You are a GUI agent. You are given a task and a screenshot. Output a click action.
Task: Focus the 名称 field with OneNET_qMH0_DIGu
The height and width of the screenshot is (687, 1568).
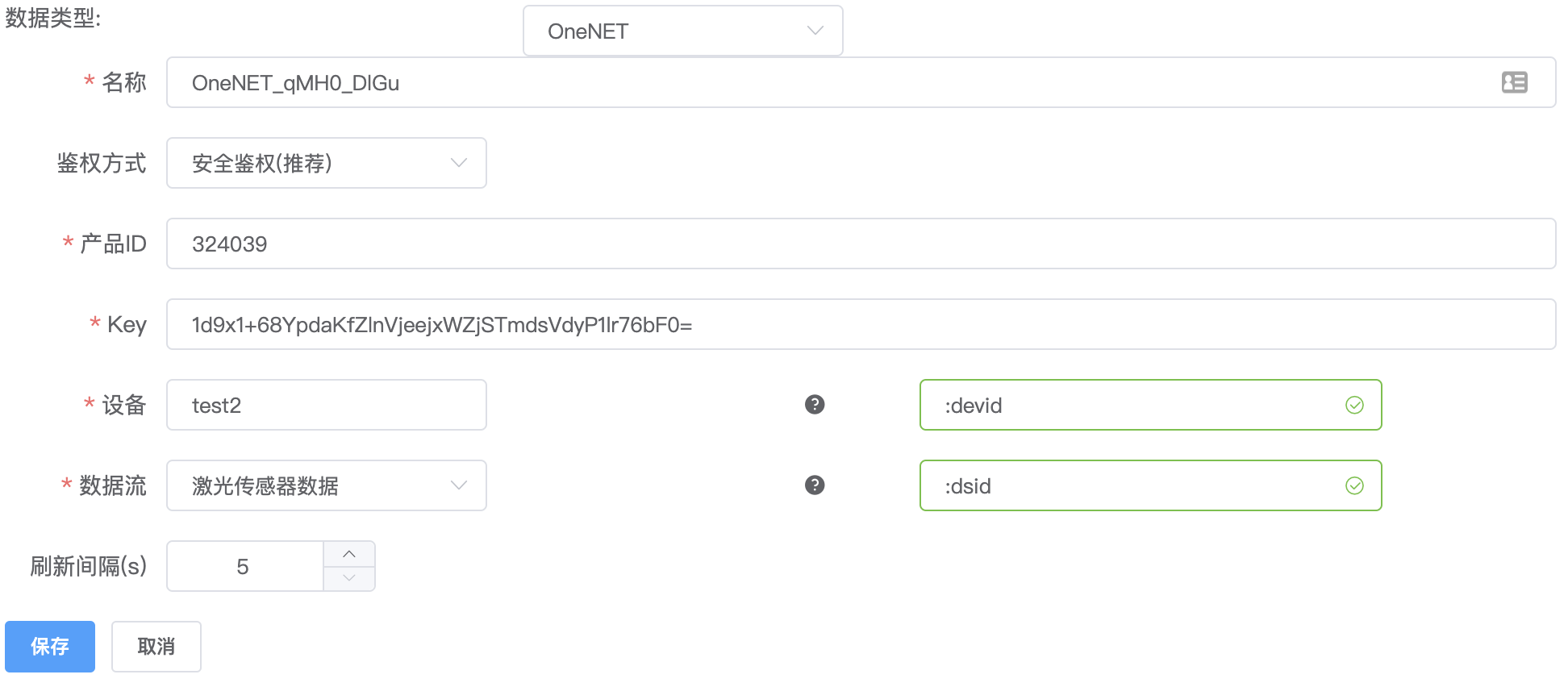[861, 82]
